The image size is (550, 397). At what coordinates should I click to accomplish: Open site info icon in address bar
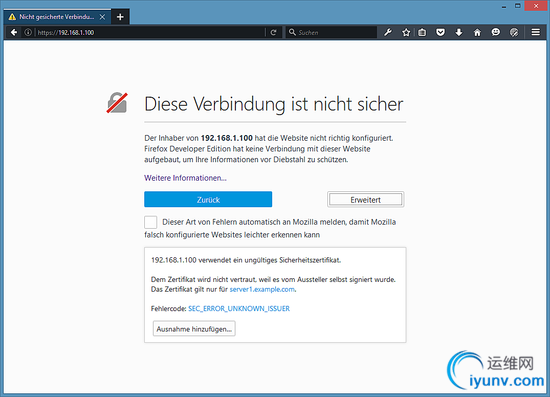[28, 32]
